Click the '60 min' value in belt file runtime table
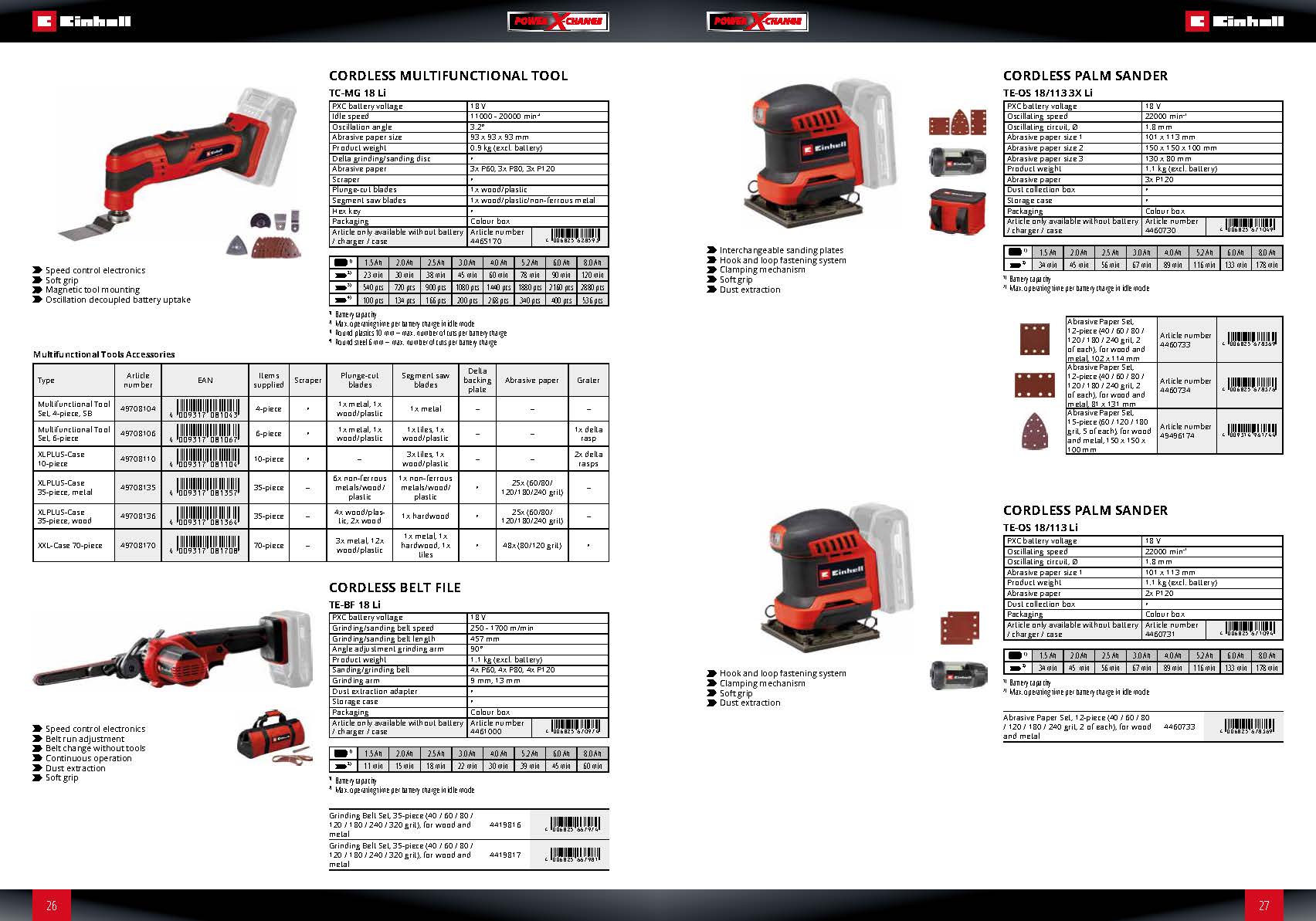 tap(592, 766)
